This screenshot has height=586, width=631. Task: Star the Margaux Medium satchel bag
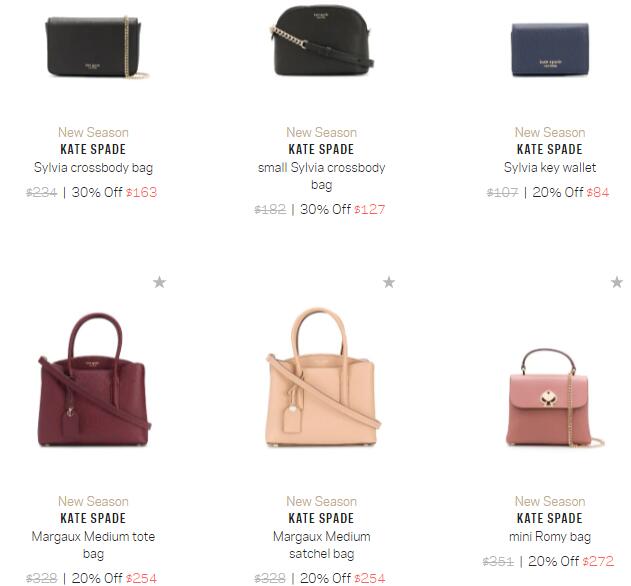389,282
